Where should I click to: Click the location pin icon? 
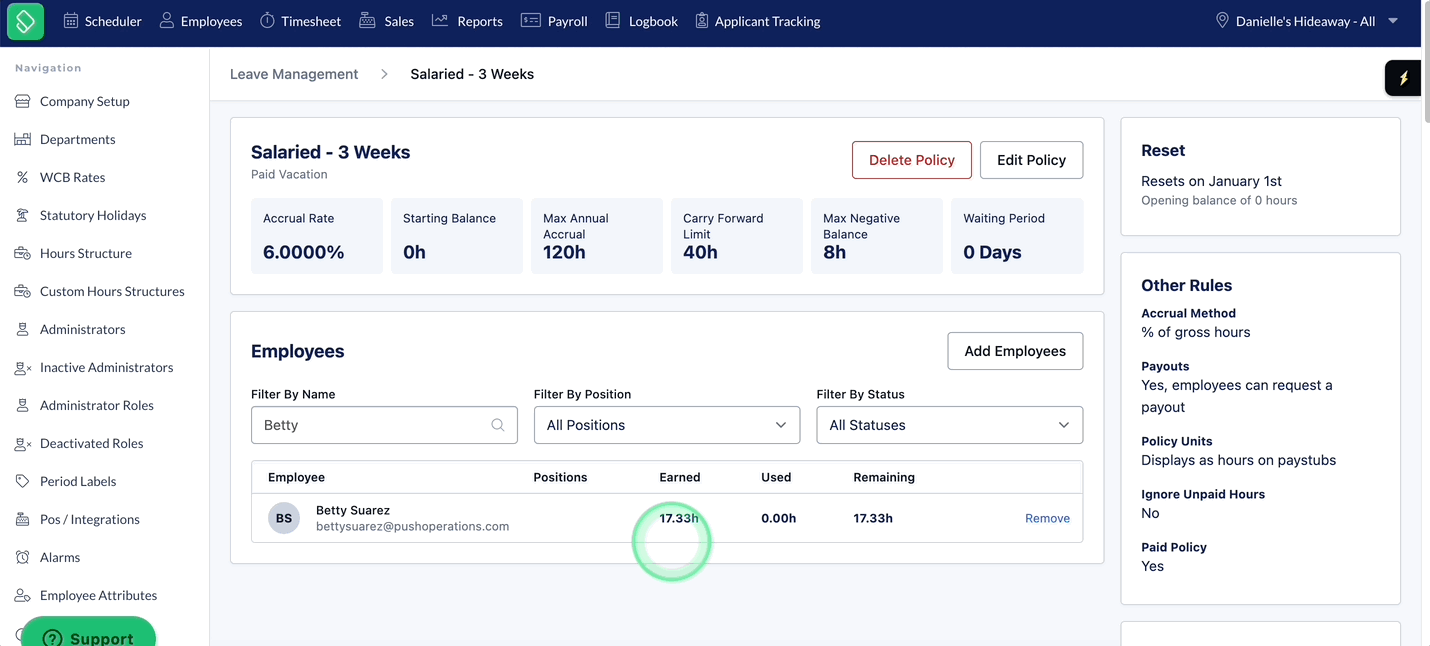[1222, 21]
